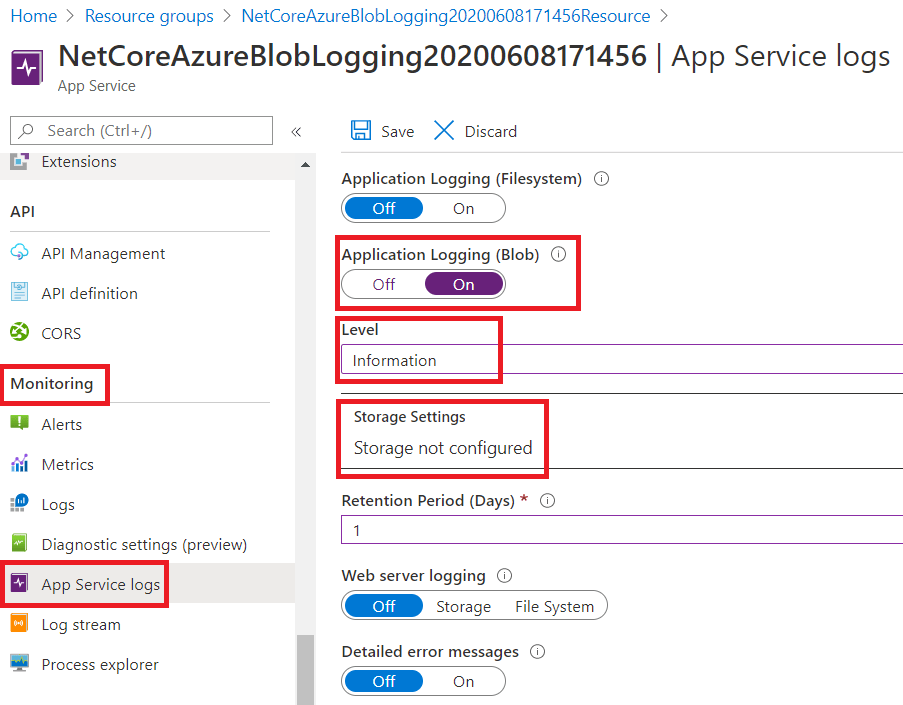Screen dimensions: 903x705
Task: Open Diagnostic settings (preview) menu item
Action: coord(144,544)
